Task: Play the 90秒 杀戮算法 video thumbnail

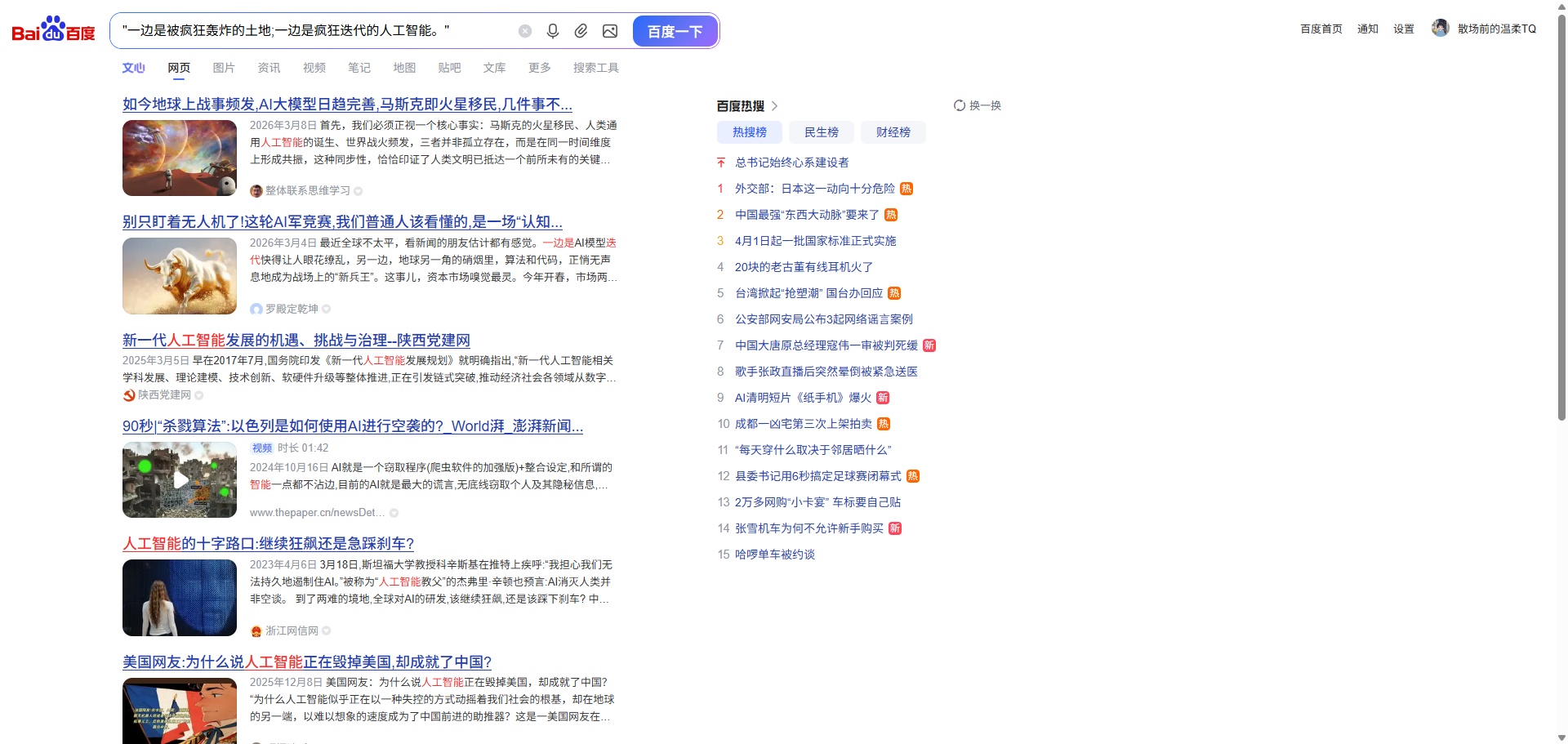Action: (x=180, y=480)
